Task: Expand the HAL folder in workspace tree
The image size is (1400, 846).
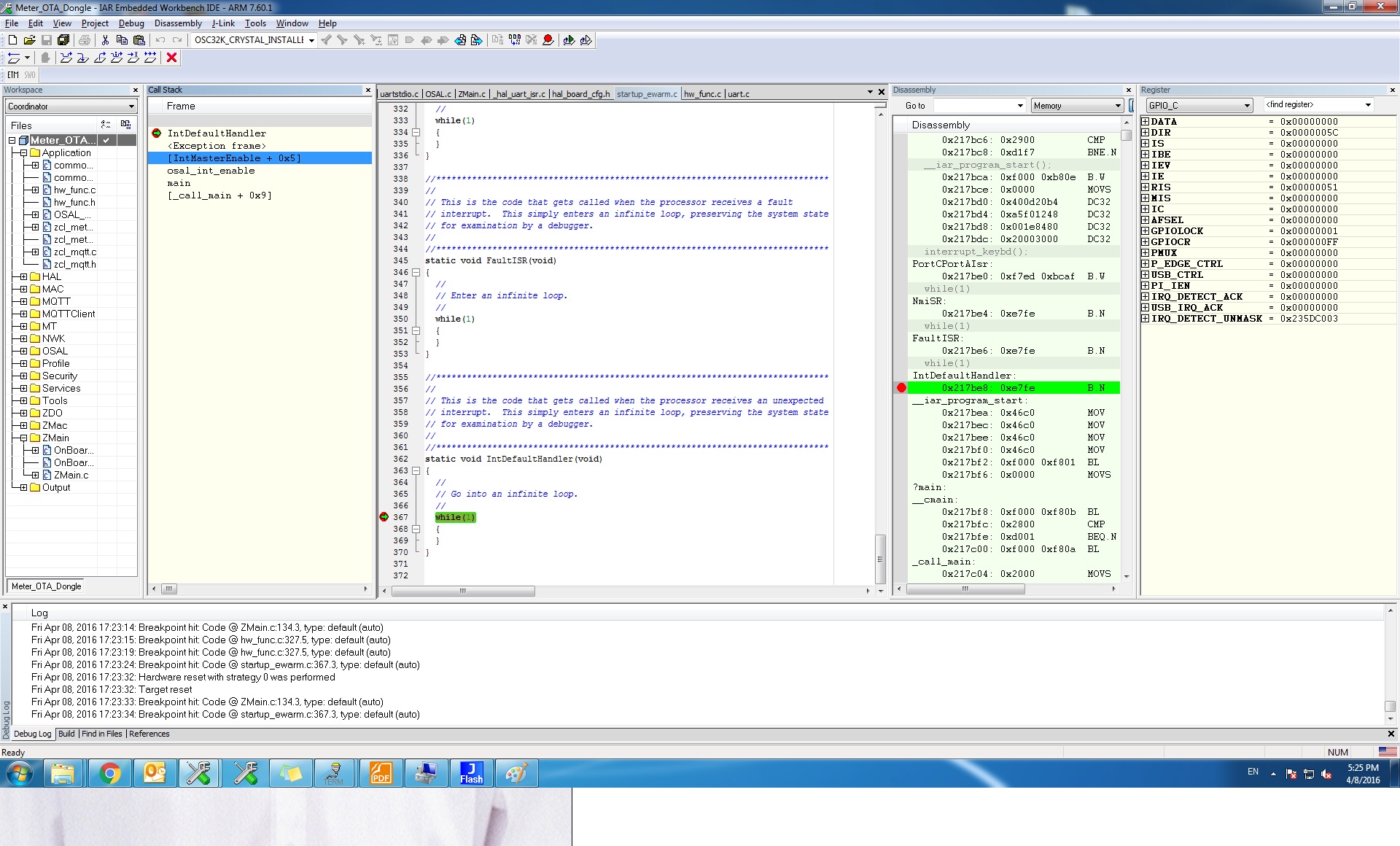Action: tap(24, 276)
